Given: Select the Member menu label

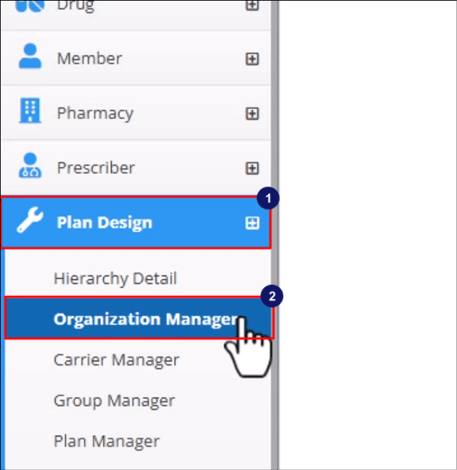Looking at the screenshot, I should click(x=89, y=58).
